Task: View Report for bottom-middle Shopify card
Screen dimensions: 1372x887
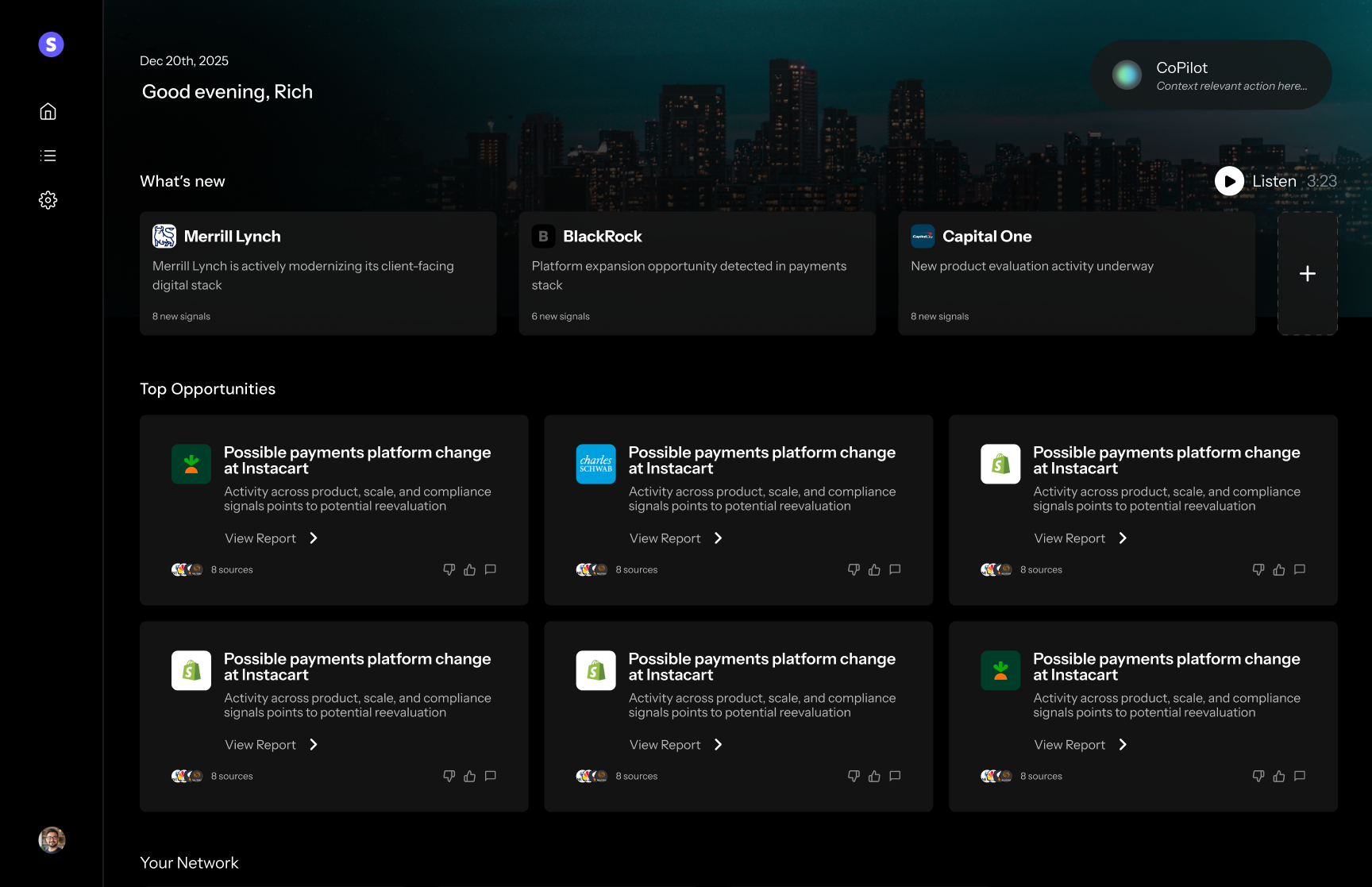Action: [665, 745]
